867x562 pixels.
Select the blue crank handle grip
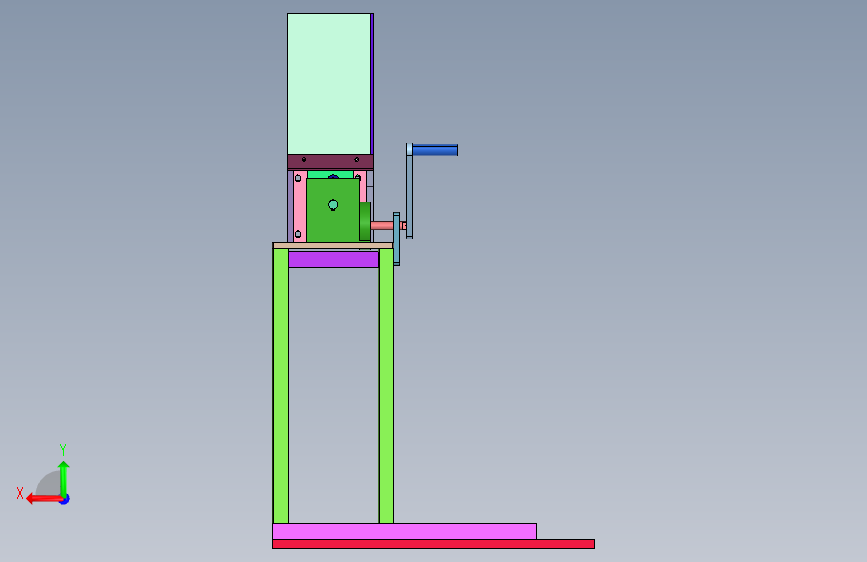tap(435, 150)
